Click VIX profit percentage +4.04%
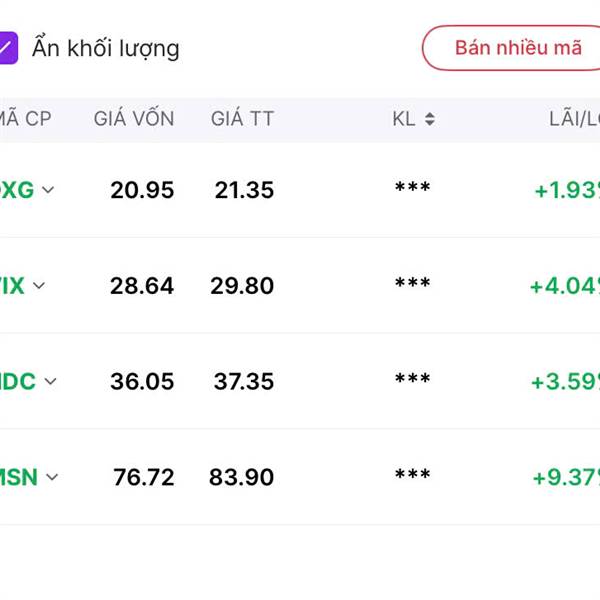Viewport: 600px width, 600px height. click(x=565, y=286)
